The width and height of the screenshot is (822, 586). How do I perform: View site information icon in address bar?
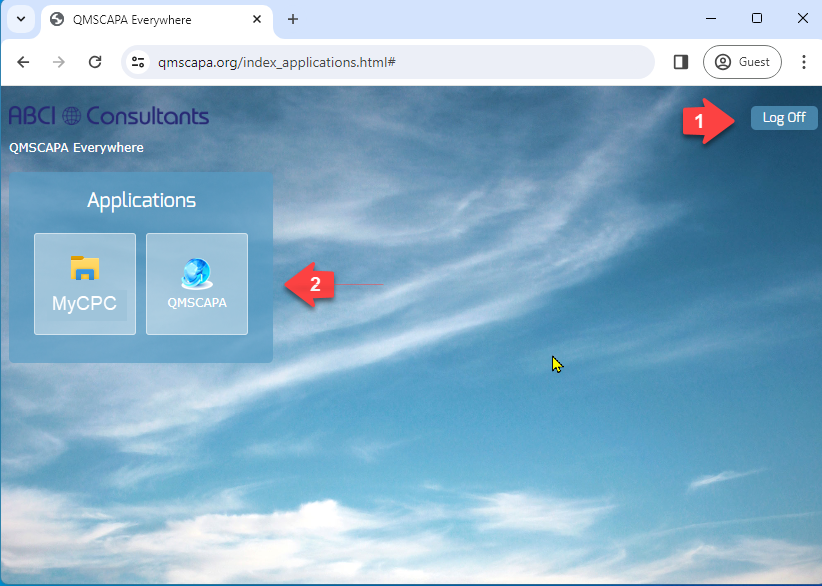[x=138, y=62]
